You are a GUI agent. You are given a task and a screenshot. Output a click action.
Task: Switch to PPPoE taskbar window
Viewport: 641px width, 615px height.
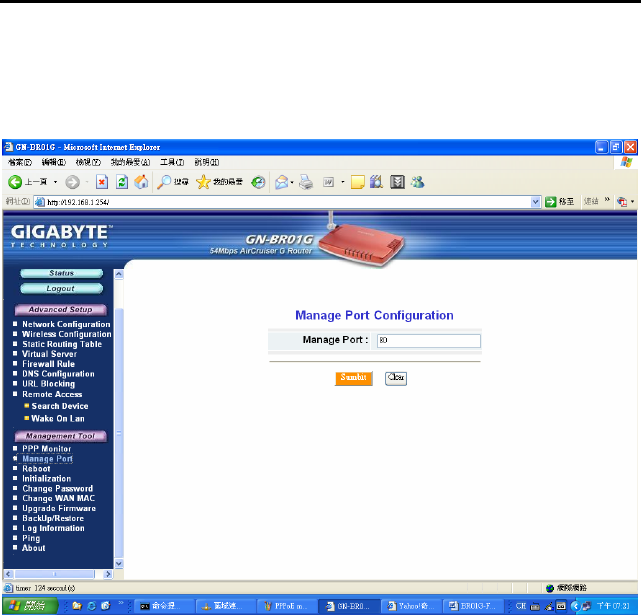tap(287, 606)
